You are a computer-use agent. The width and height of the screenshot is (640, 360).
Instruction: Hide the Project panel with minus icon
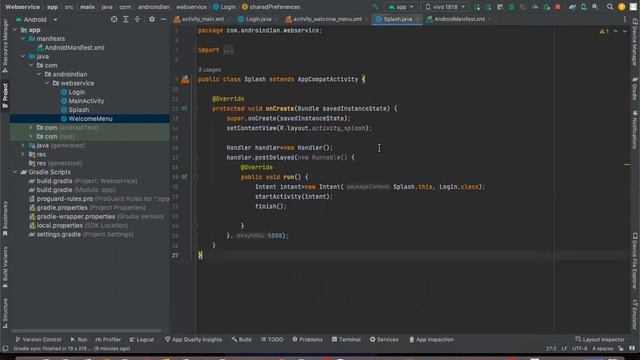click(163, 19)
